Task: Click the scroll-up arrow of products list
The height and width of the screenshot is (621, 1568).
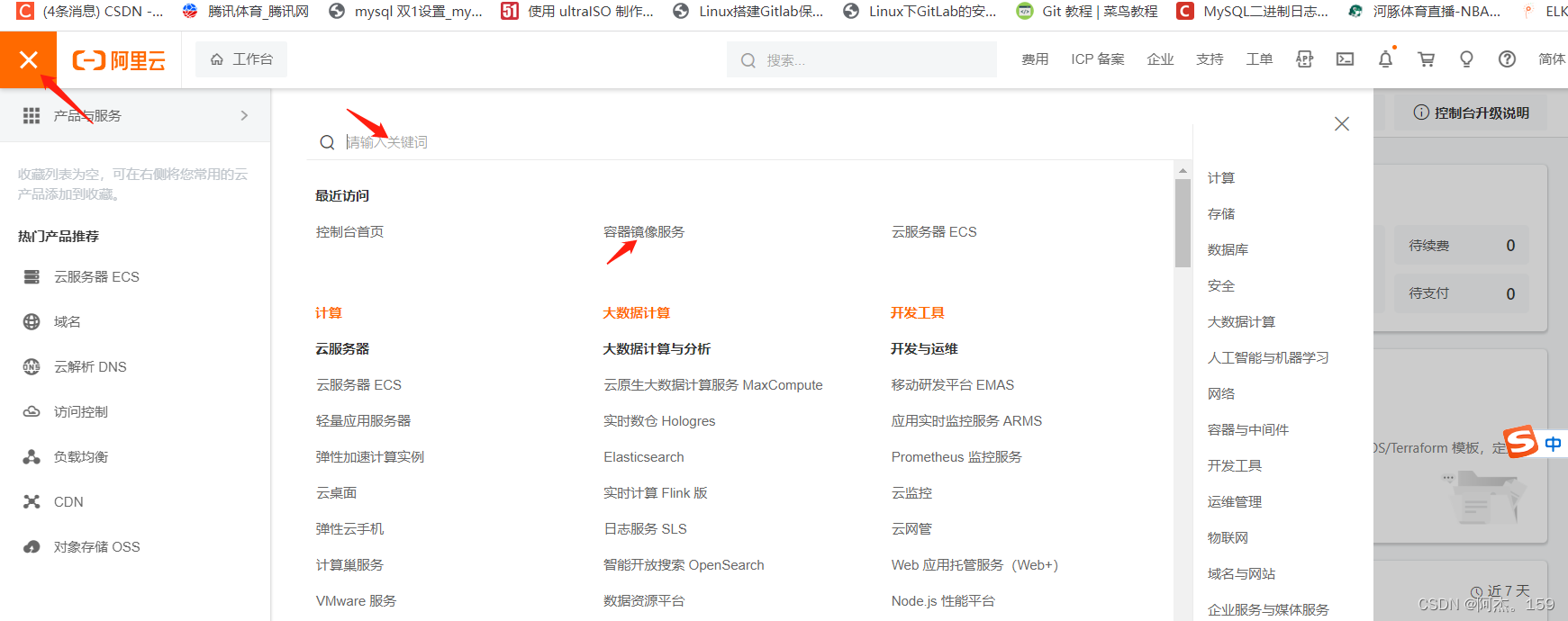Action: [x=1183, y=170]
